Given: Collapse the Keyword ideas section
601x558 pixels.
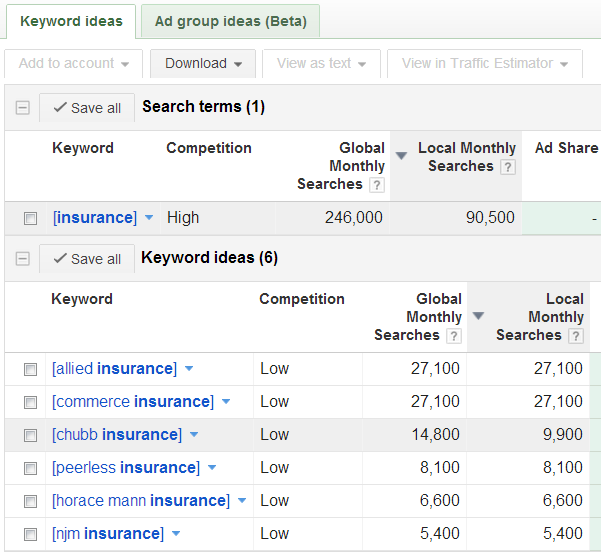Looking at the screenshot, I should point(23,258).
